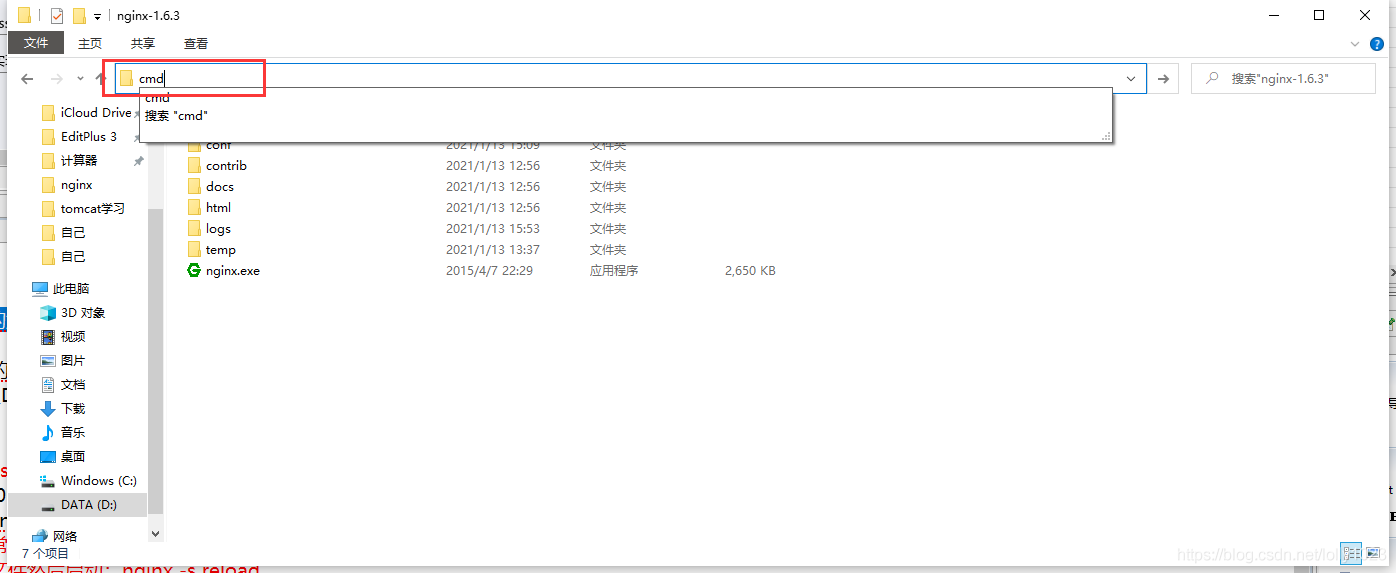Click the date 2021/1/13 13:37
This screenshot has width=1396, height=573.
(493, 249)
